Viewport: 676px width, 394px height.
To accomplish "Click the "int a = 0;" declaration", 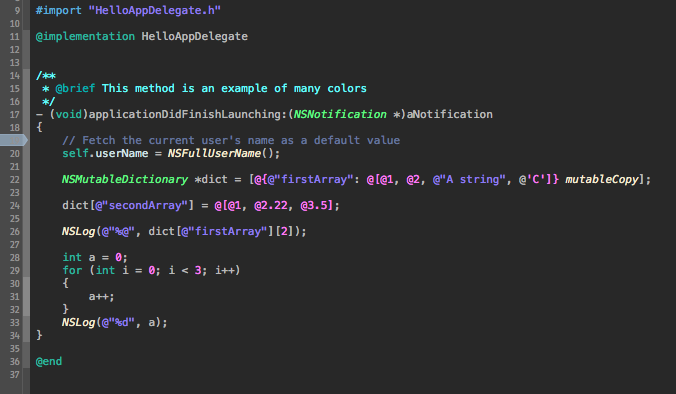I will click(95, 258).
